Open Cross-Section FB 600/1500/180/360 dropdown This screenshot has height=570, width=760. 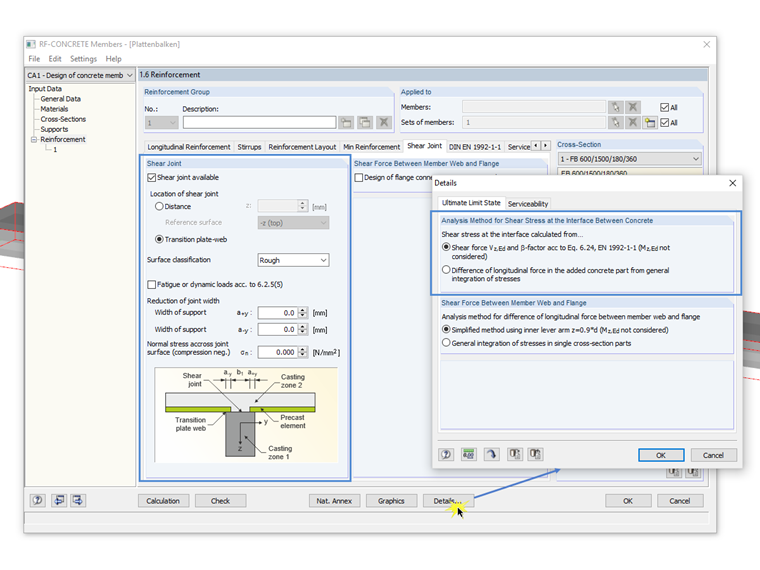[629, 159]
